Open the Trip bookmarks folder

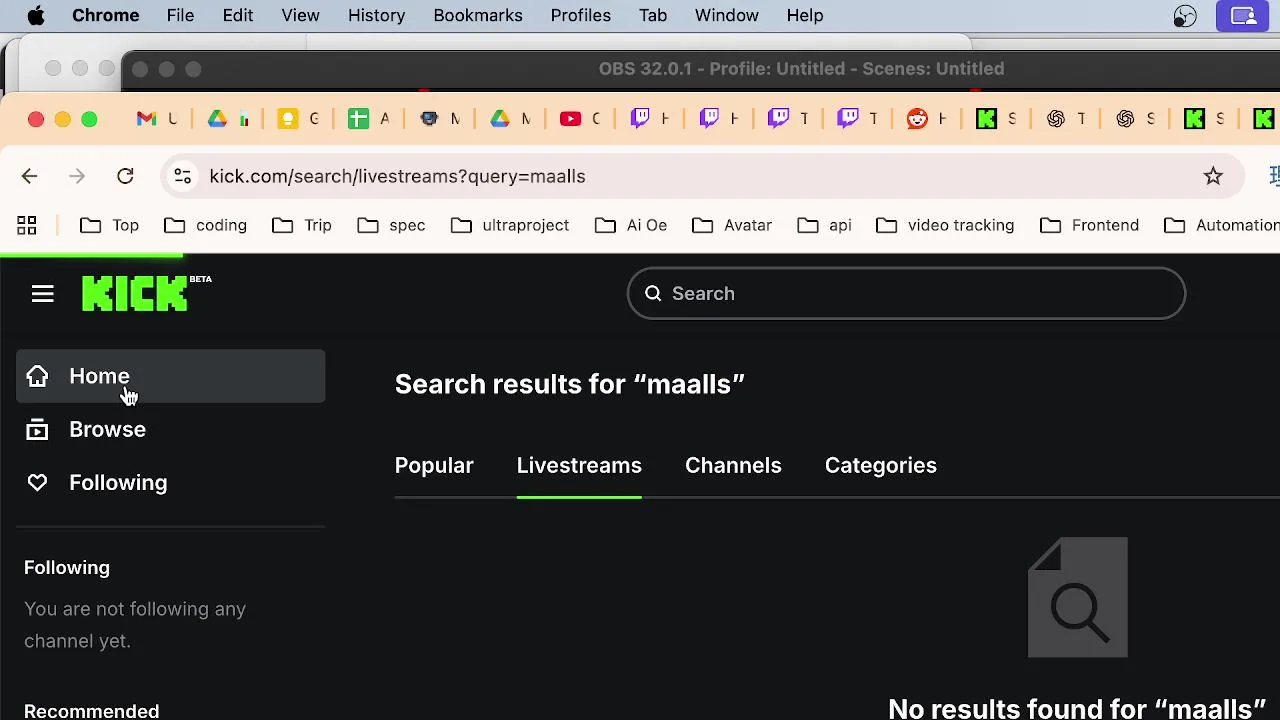(x=302, y=226)
